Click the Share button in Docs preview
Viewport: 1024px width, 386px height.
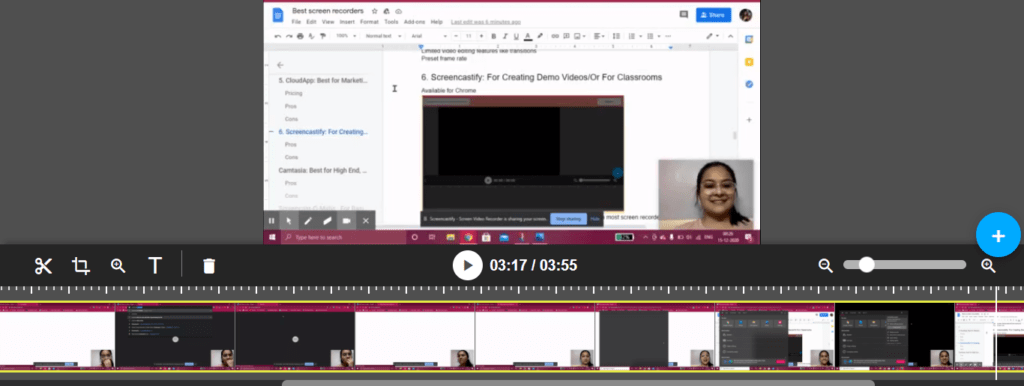tap(713, 14)
